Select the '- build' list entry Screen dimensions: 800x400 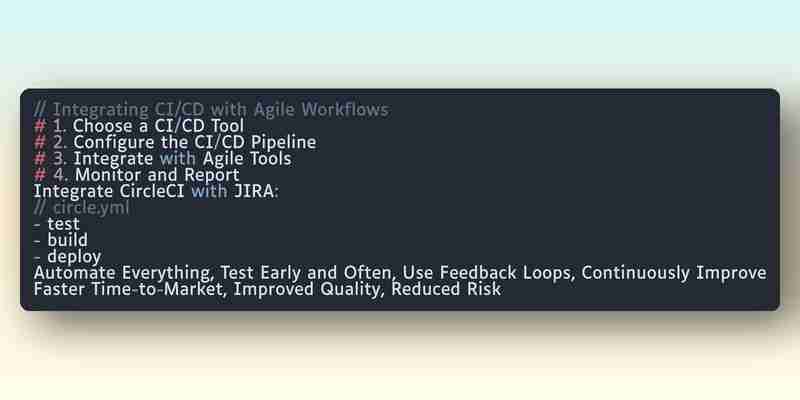pyautogui.click(x=61, y=240)
